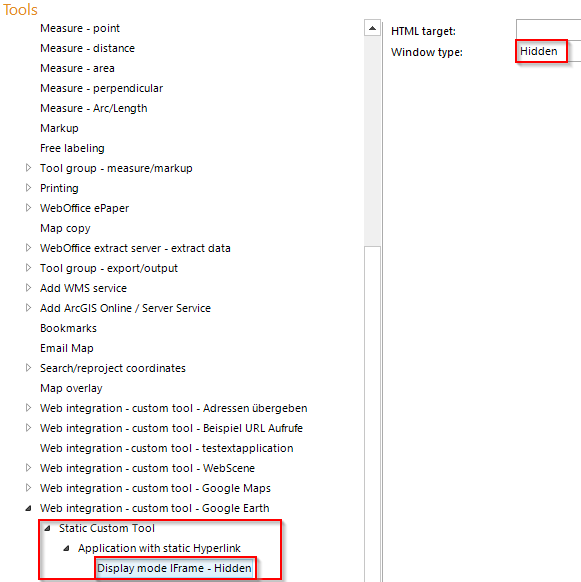
Task: Collapse the Google Earth custom tool node
Action: (29, 509)
